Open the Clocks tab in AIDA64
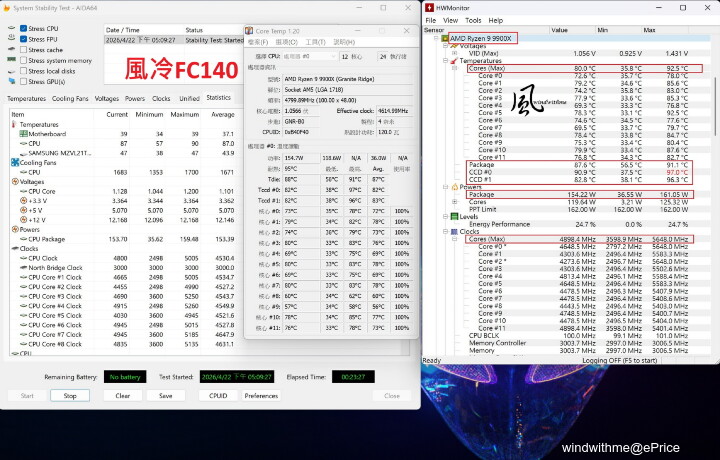Viewport: 720px width, 460px height. point(161,98)
